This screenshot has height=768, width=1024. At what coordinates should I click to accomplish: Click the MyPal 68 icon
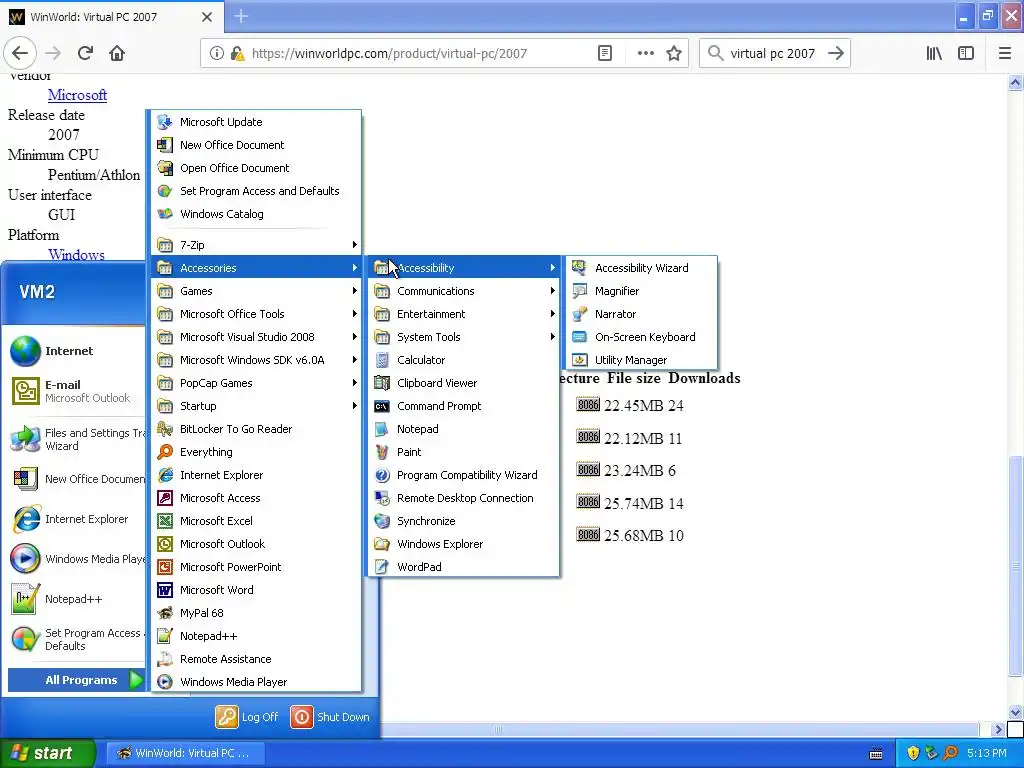tap(165, 613)
